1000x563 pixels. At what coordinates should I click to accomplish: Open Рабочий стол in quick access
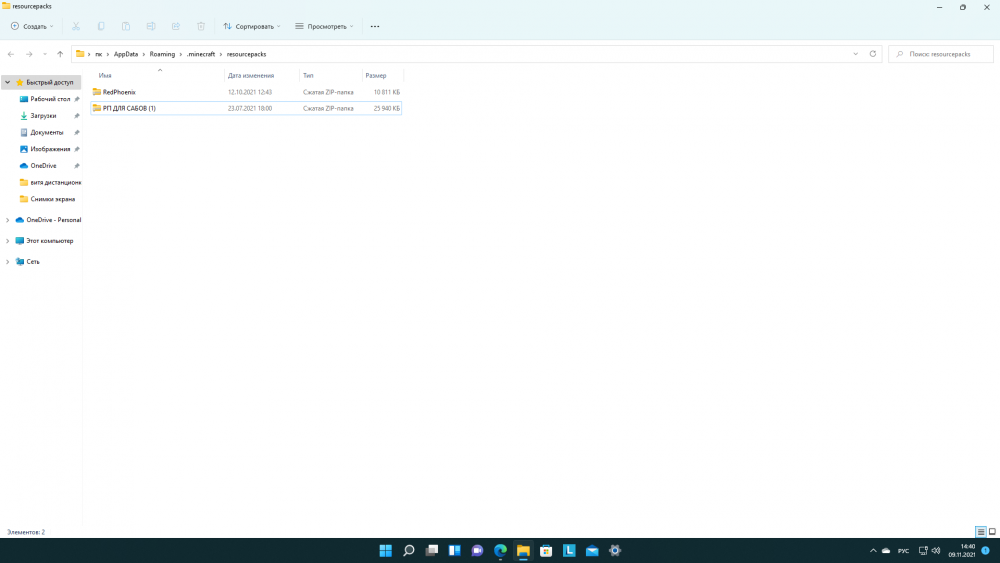pos(50,99)
